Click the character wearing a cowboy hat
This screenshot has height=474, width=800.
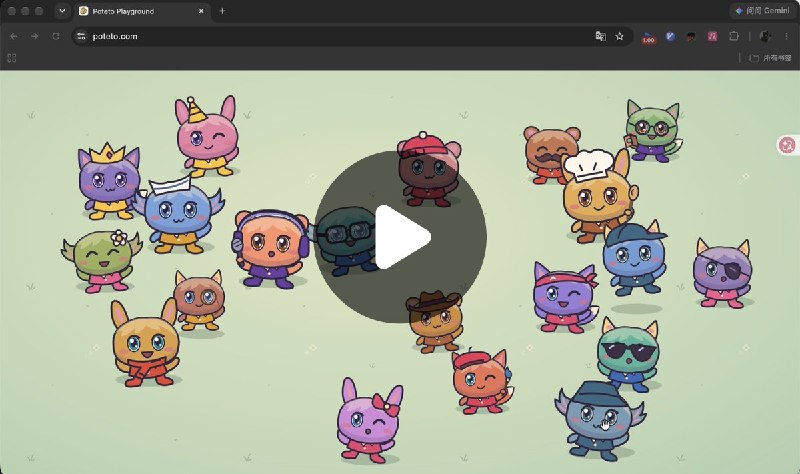[435, 322]
